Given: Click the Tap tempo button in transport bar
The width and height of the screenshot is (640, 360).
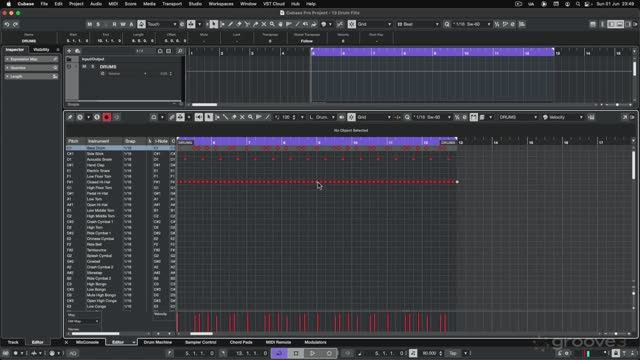Looking at the screenshot, I should (453, 353).
